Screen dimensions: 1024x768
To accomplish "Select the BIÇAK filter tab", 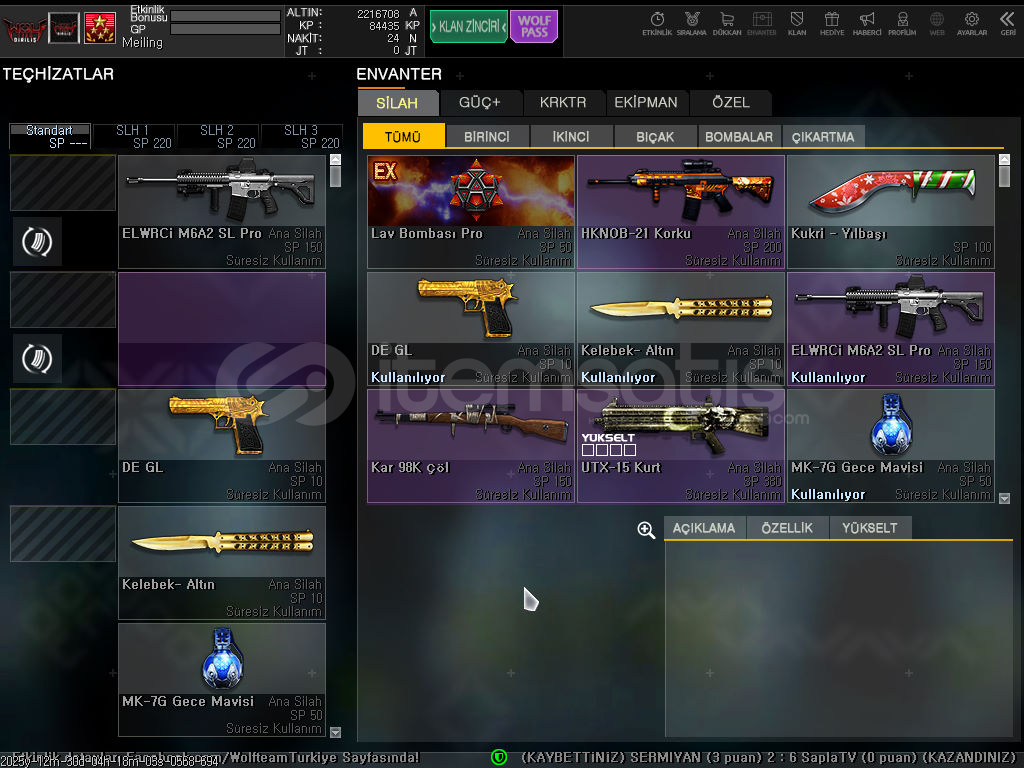I will [x=655, y=136].
